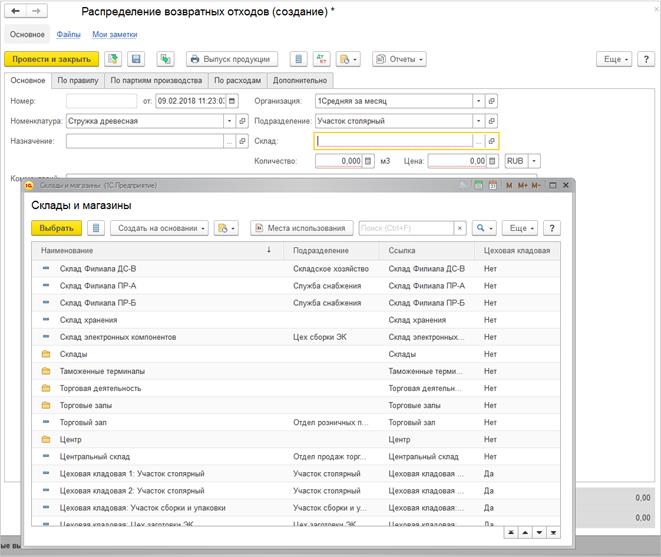The image size is (661, 557).
Task: Click in the Поиск search field
Action: coord(405,228)
